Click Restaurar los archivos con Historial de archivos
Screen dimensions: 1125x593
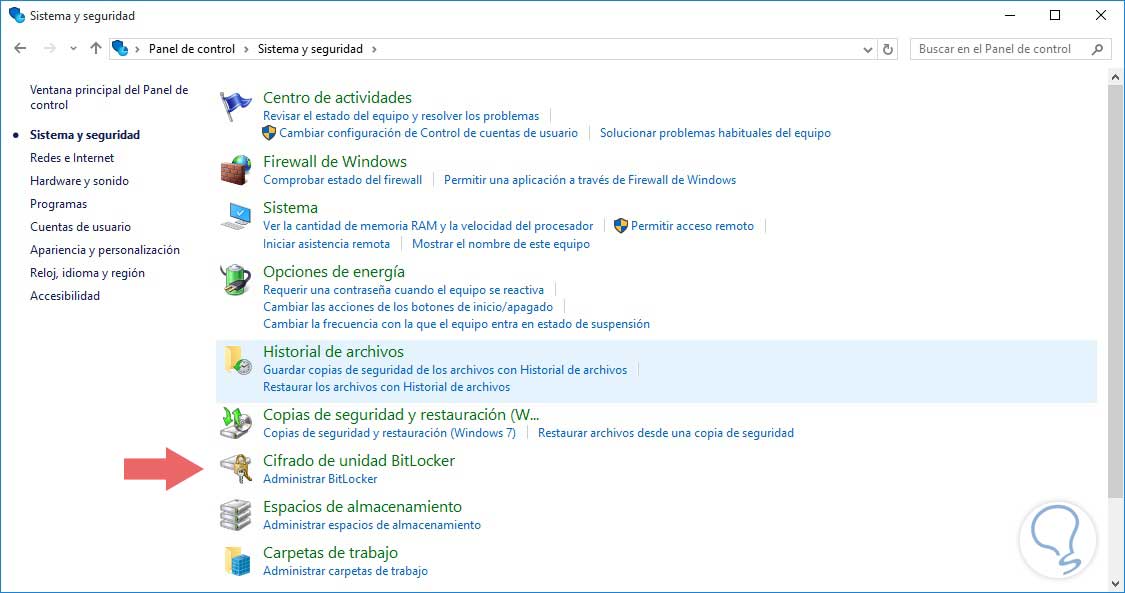tap(386, 386)
